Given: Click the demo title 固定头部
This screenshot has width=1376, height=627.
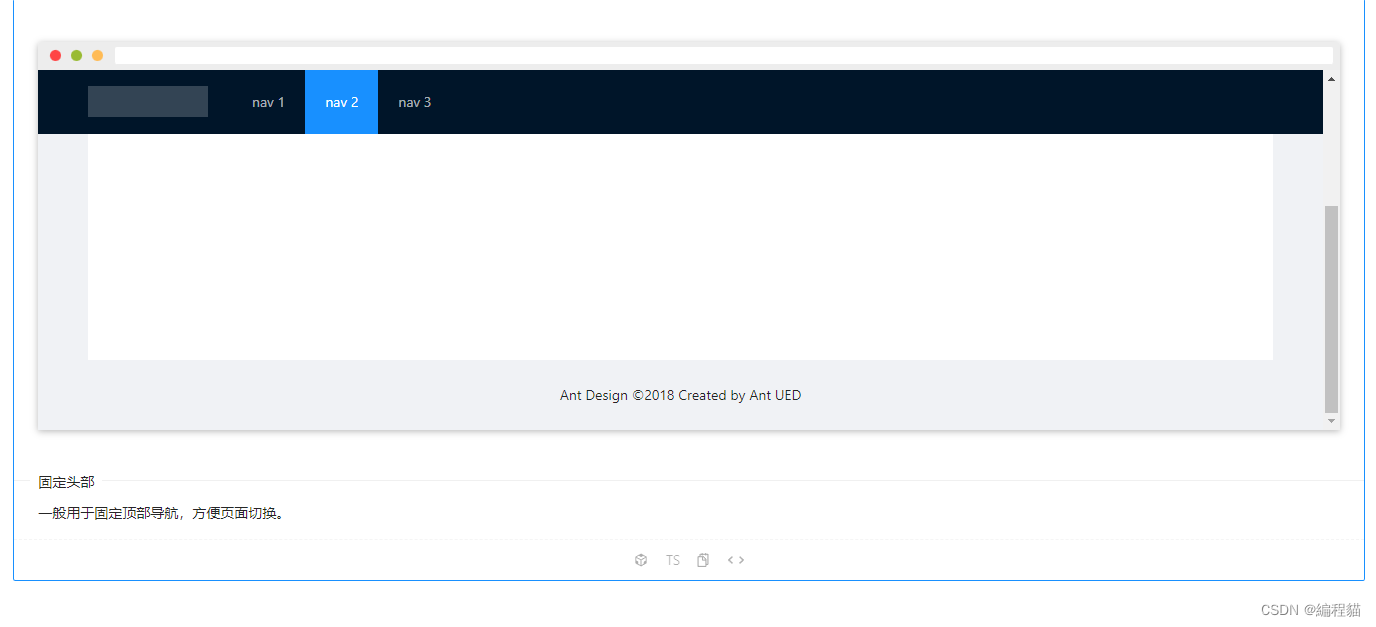Looking at the screenshot, I should 67,482.
